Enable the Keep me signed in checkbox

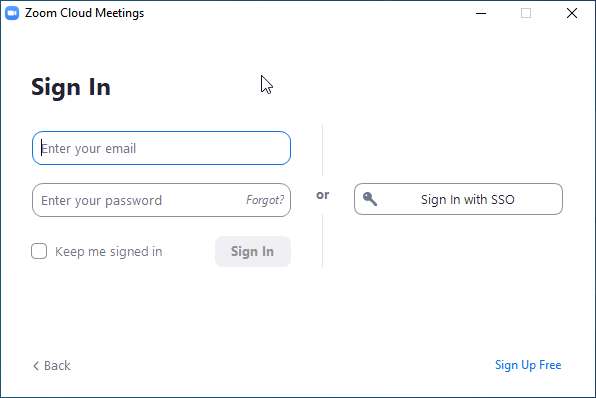(x=39, y=251)
